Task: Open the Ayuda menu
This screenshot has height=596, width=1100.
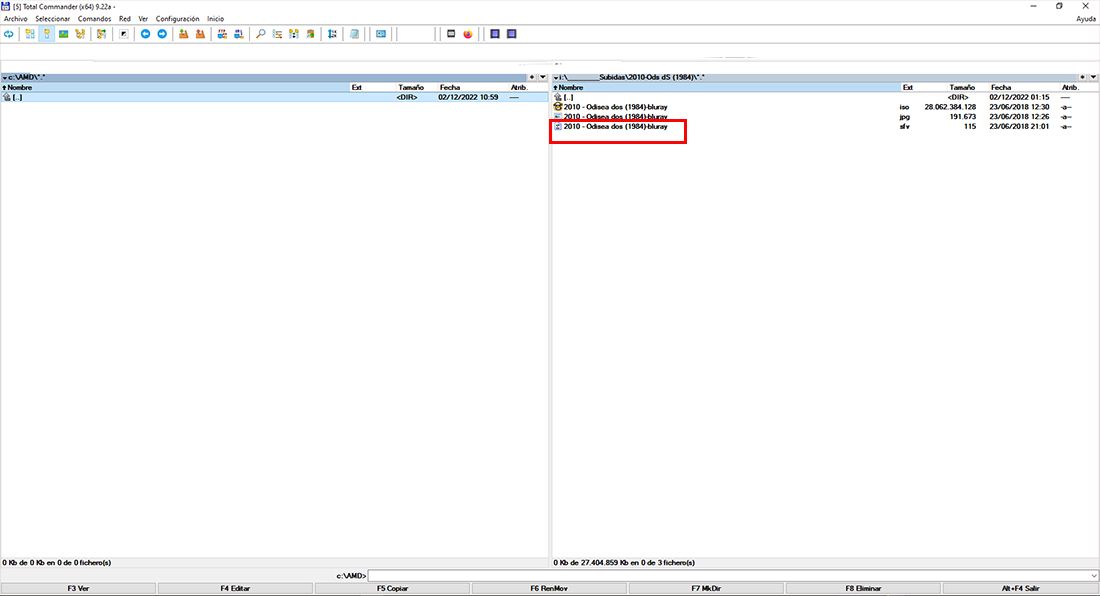Action: pos(1086,19)
